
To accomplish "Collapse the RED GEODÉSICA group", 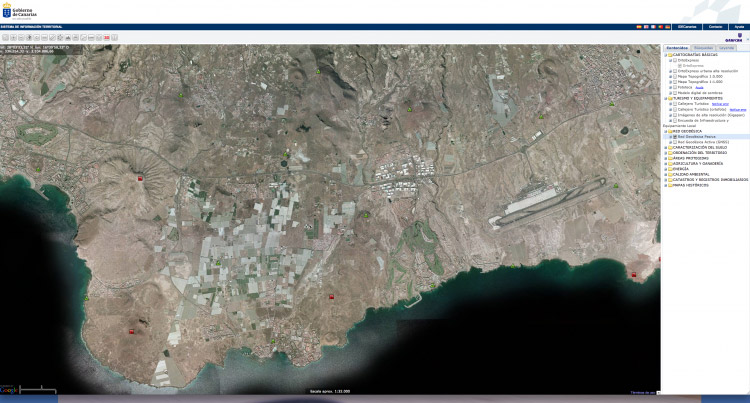I will [665, 131].
